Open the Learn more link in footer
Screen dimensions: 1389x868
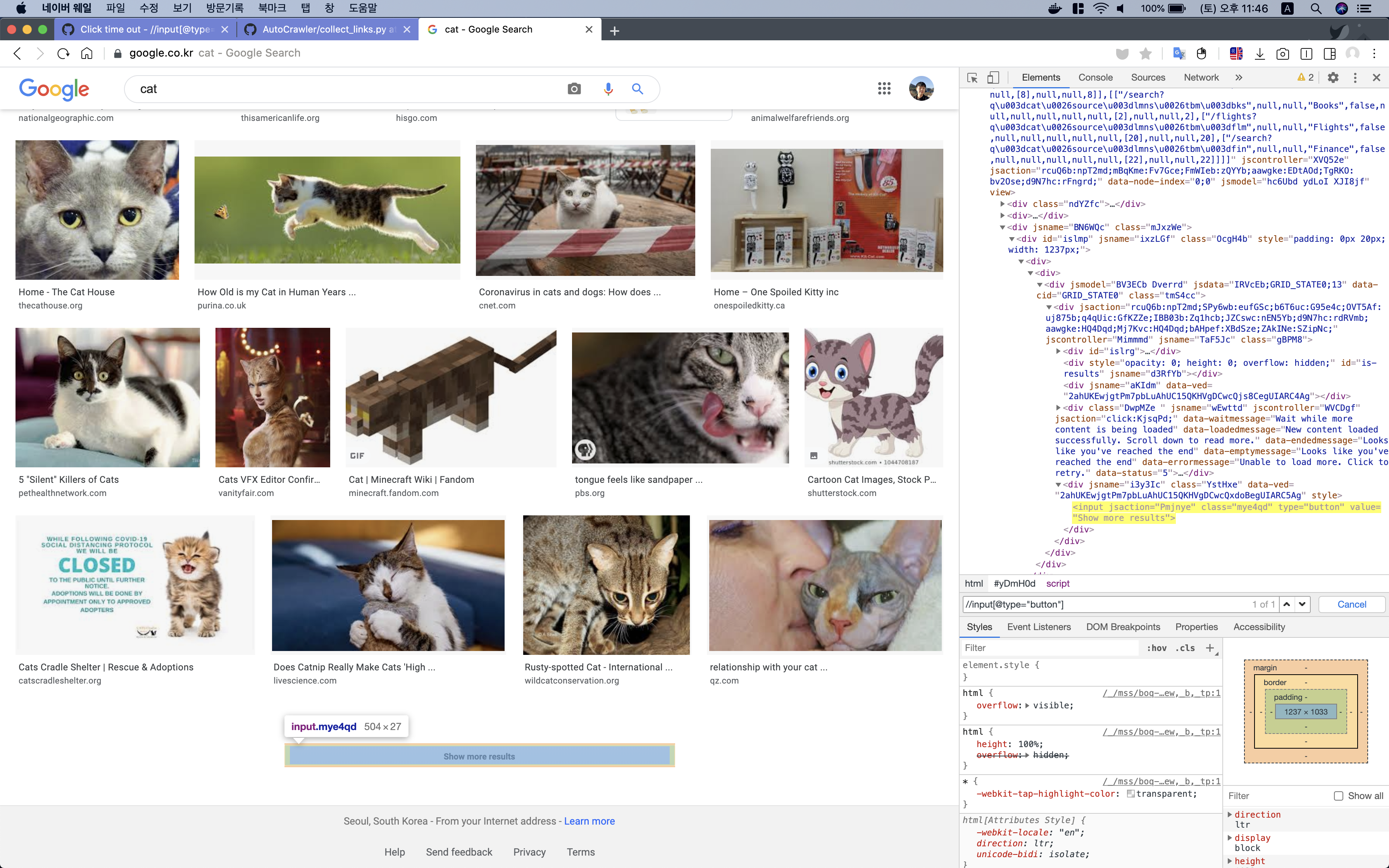pos(589,821)
